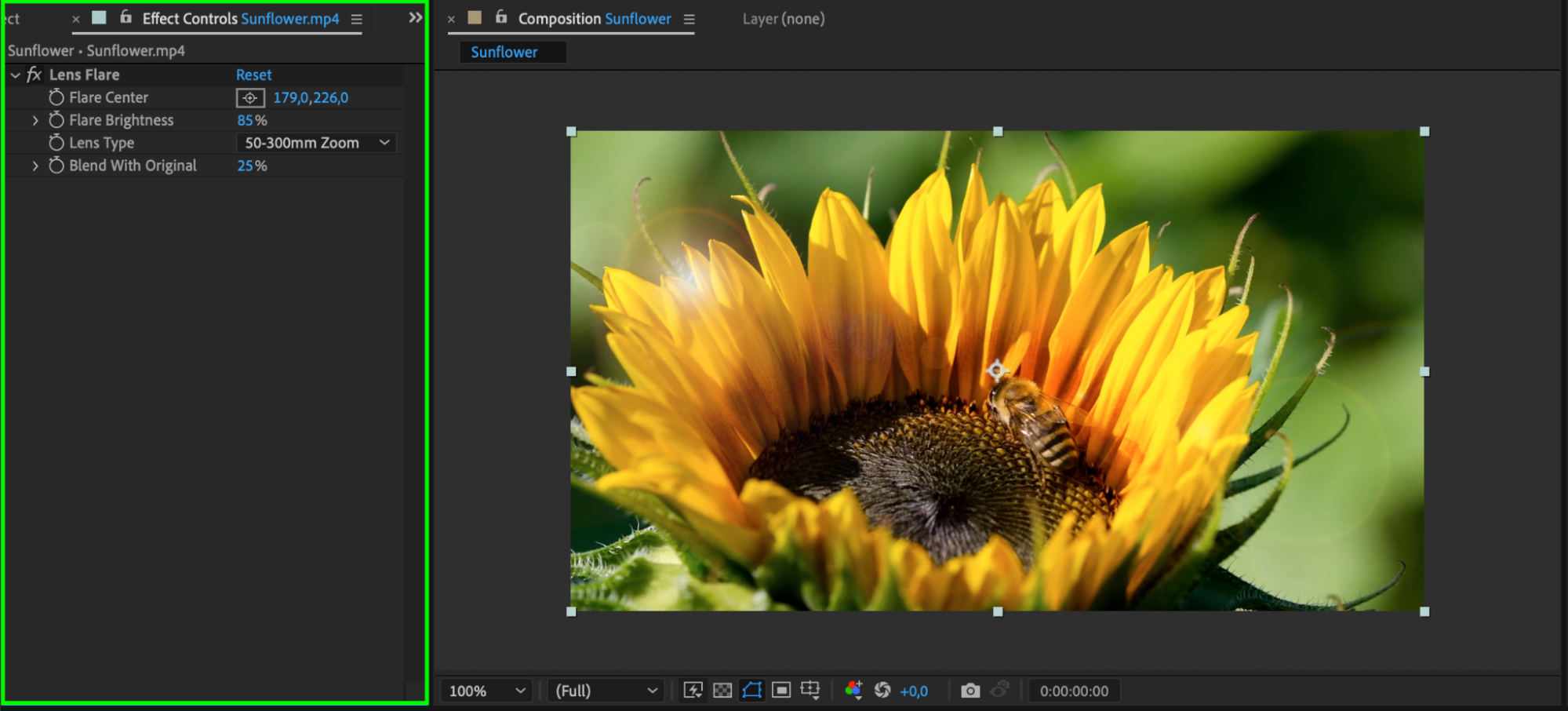Toggle mask and shape path visibility
Image resolution: width=1568 pixels, height=711 pixels.
click(751, 691)
